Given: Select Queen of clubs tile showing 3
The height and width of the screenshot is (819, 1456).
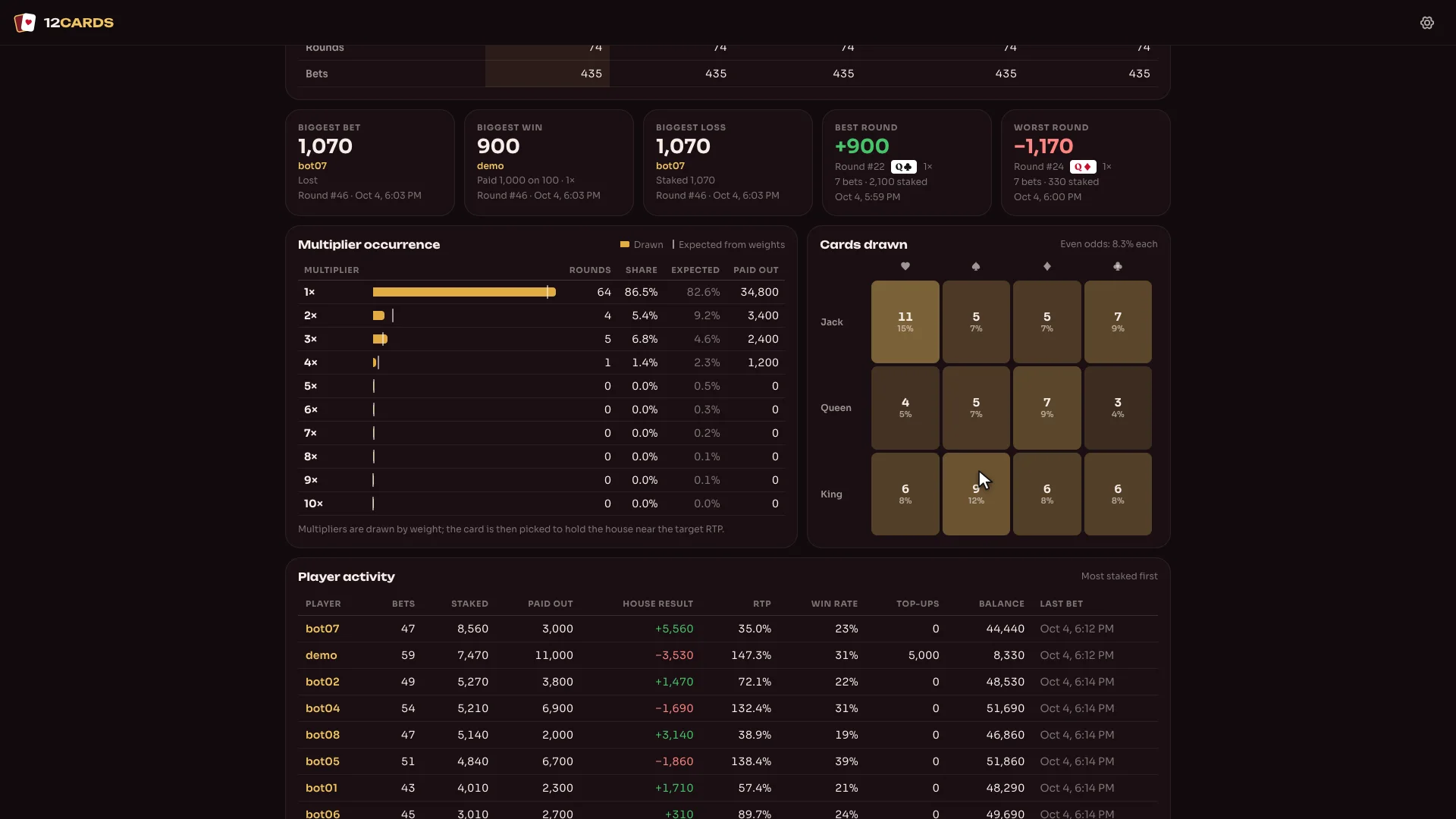Looking at the screenshot, I should click(1118, 407).
